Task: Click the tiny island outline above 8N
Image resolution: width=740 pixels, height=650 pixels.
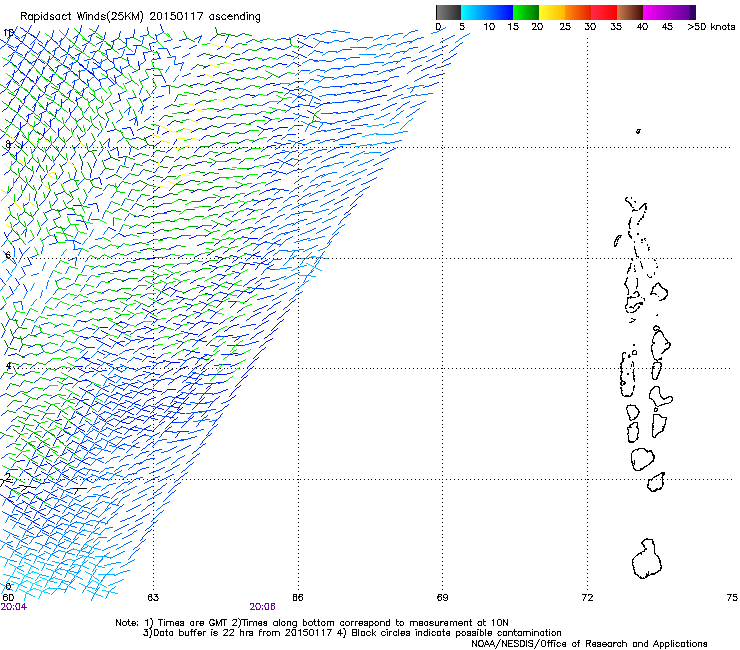Action: click(638, 131)
